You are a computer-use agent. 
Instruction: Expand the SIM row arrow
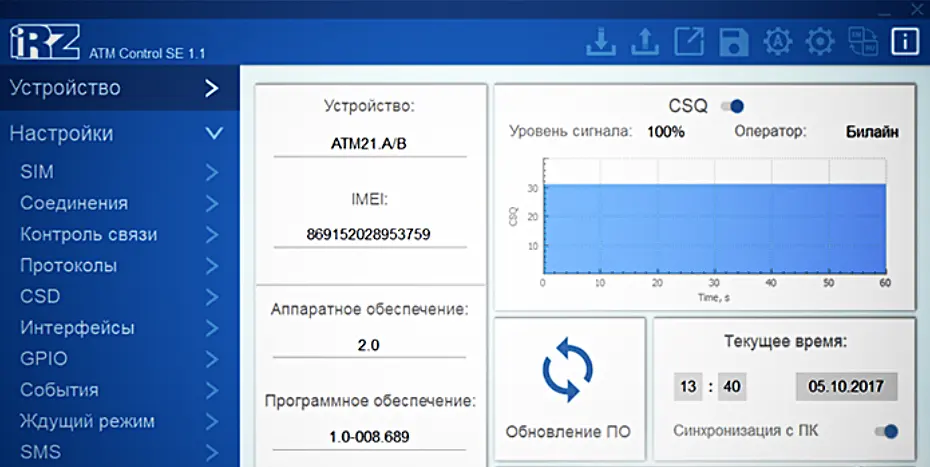click(x=212, y=172)
